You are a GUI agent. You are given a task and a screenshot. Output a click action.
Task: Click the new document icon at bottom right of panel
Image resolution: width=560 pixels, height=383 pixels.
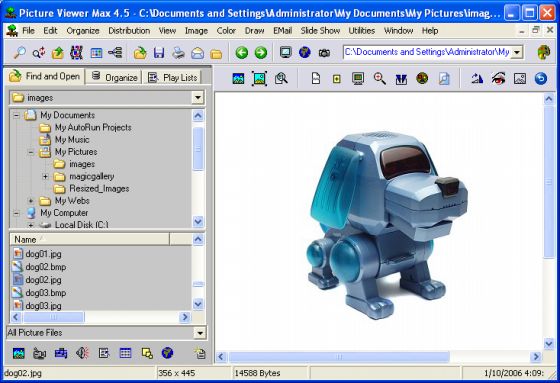[200, 353]
